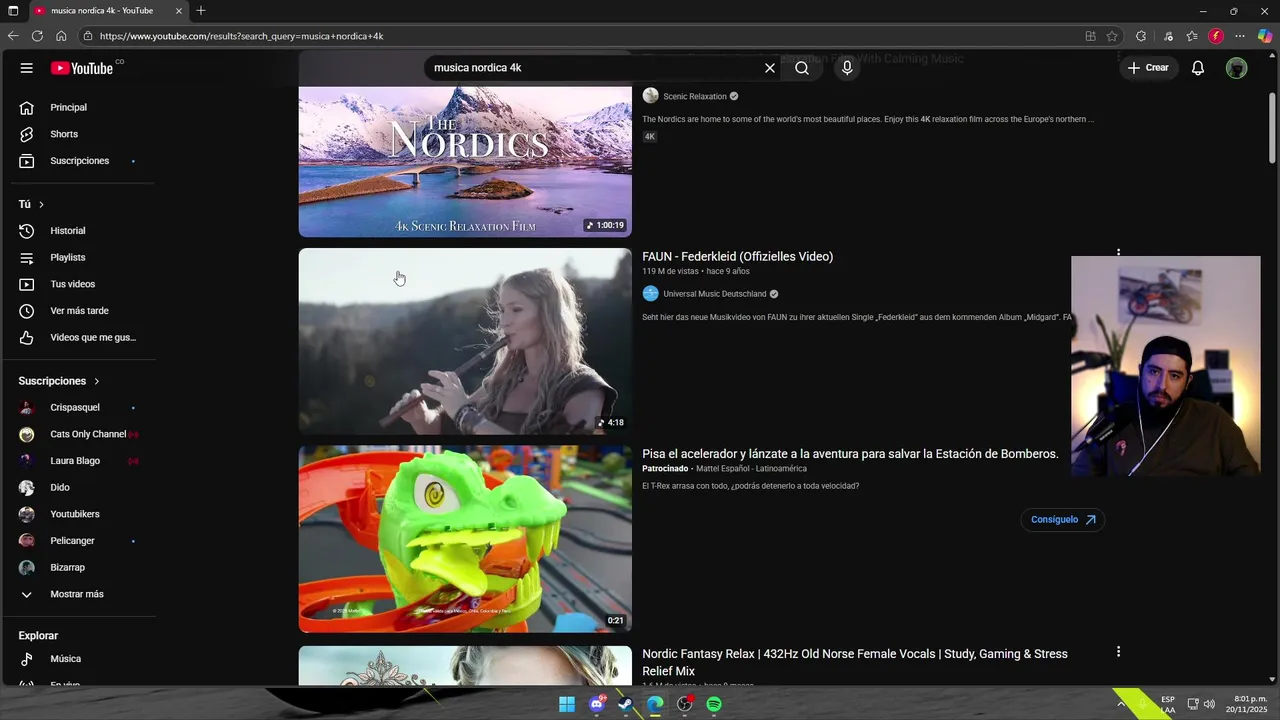1280x720 pixels.
Task: Clear the search box text
Action: pyautogui.click(x=770, y=68)
